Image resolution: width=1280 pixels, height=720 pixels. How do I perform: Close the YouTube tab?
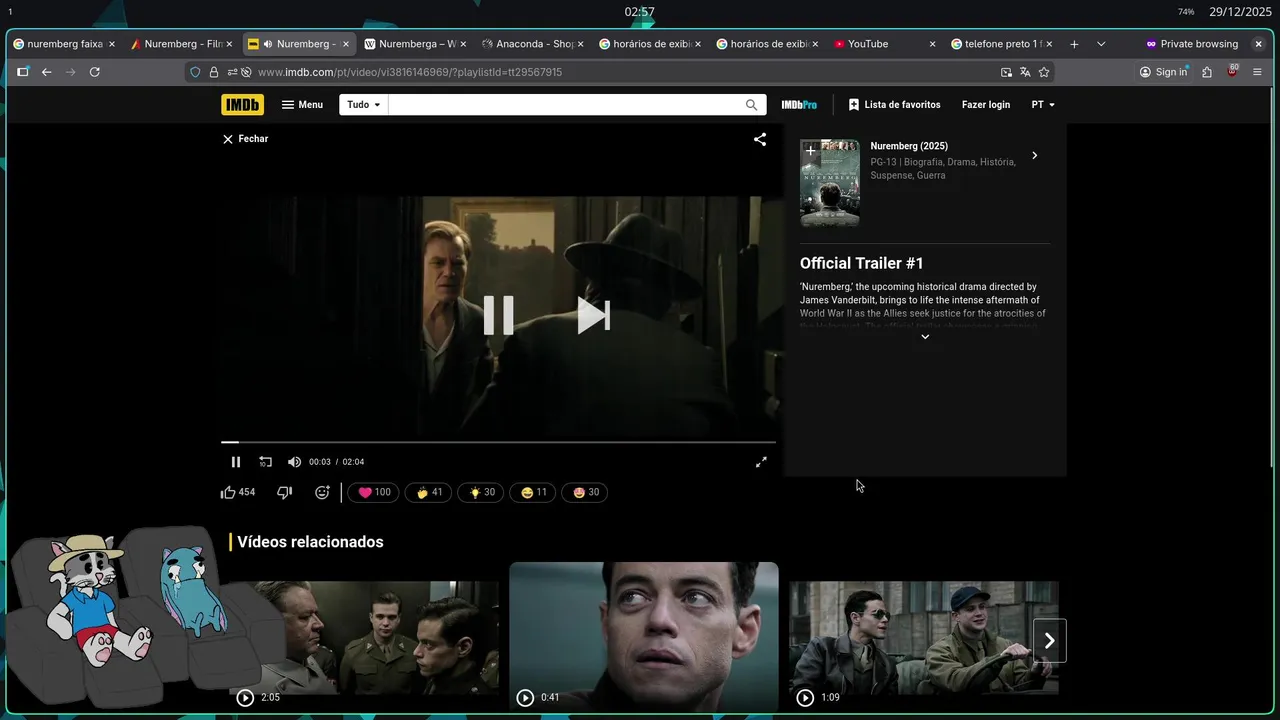click(933, 44)
